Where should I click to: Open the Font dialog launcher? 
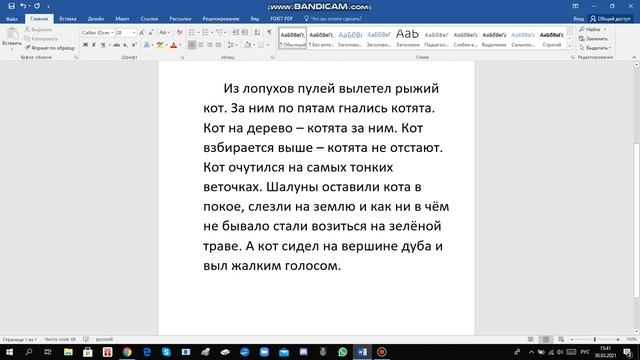[x=182, y=58]
